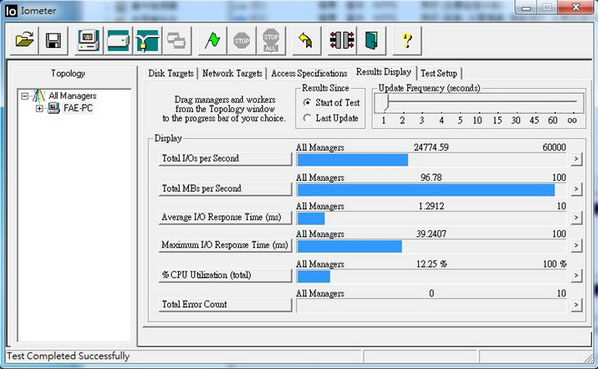This screenshot has height=369, width=598.
Task: Open arrow next to Total I/Os bar
Action: (x=576, y=159)
